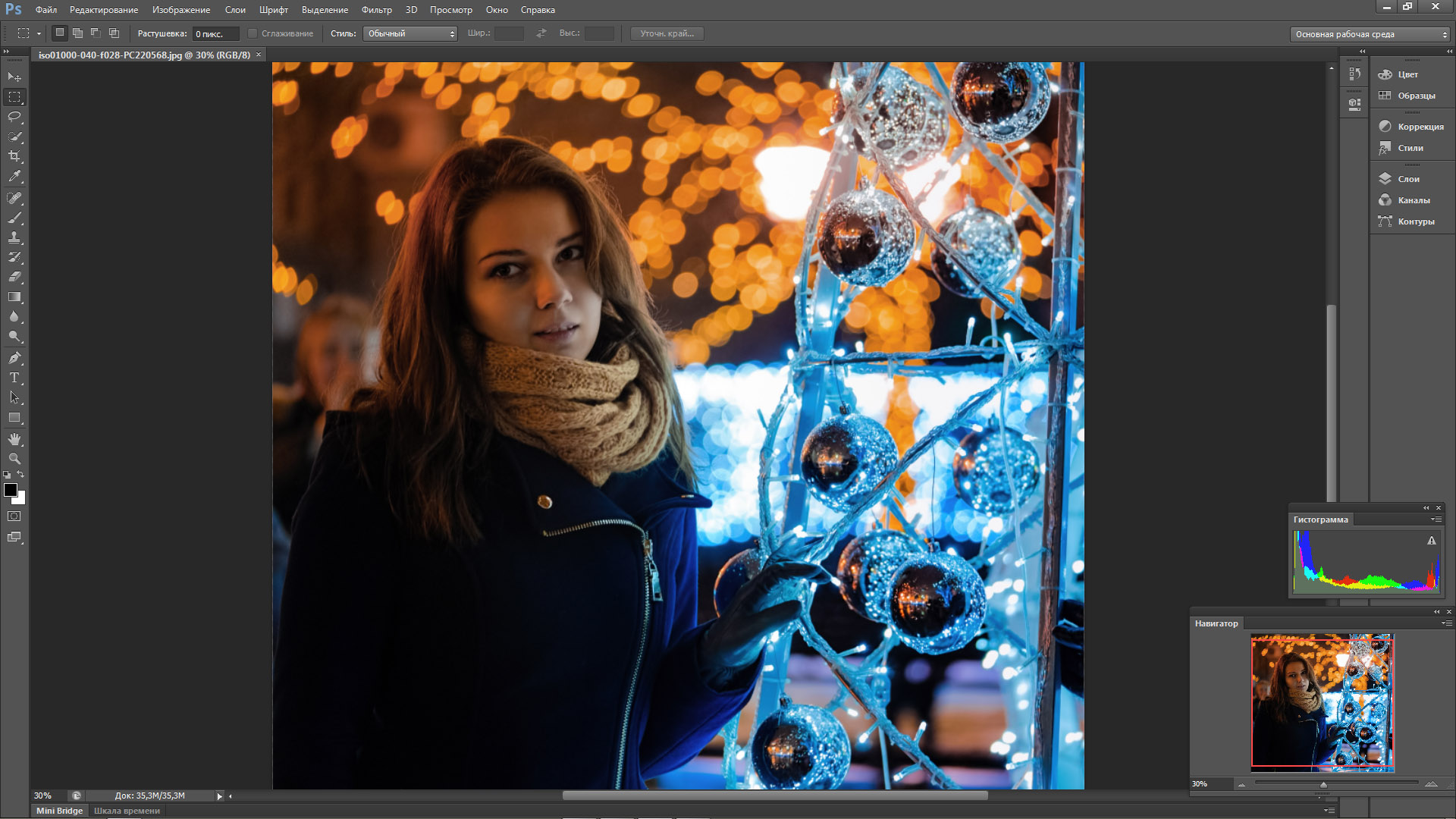Select the Zoom tool in toolbar
1456x819 pixels.
[x=14, y=459]
